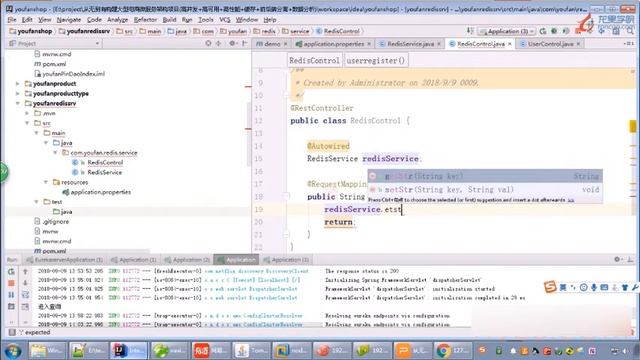Toggle soft-wrap in Run console
The width and height of the screenshot is (640, 360).
[x=25, y=294]
